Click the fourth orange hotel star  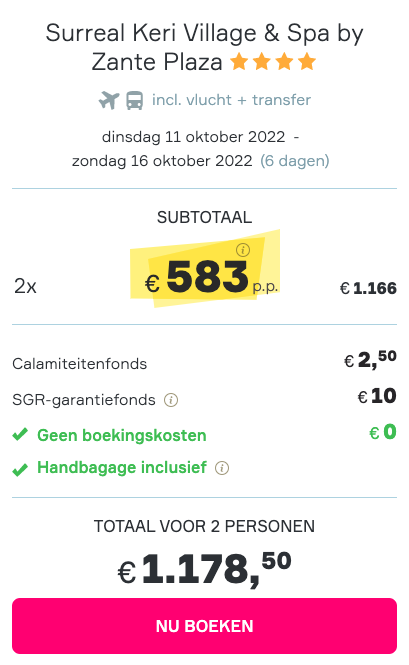307,61
